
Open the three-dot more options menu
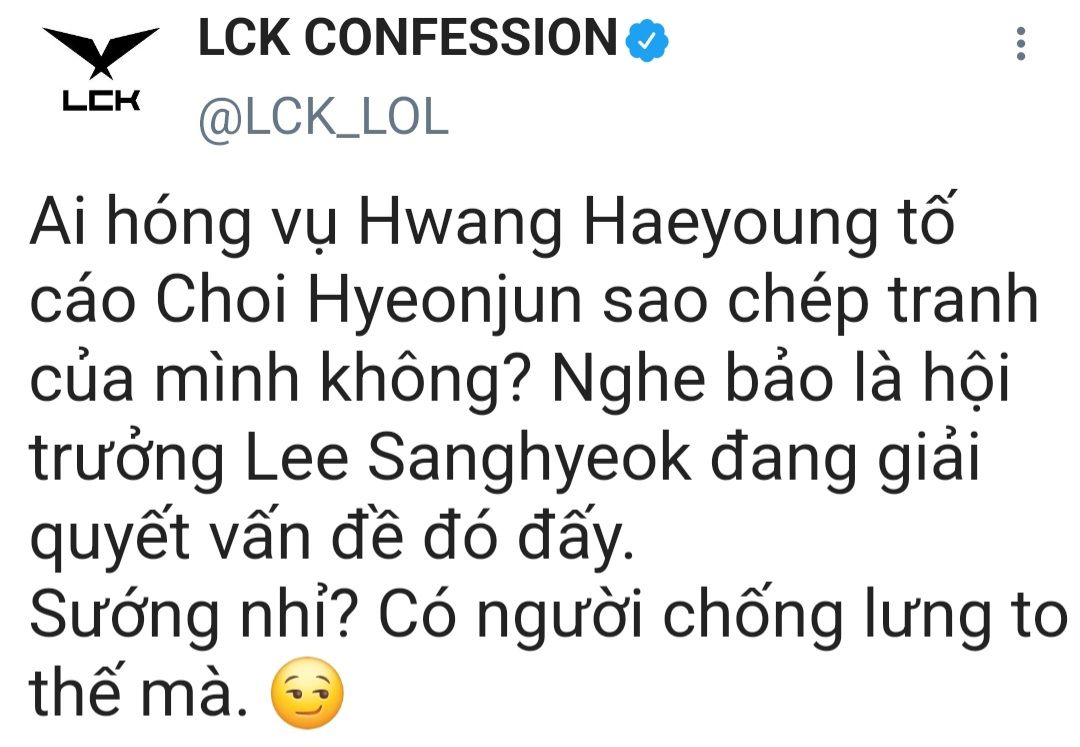(1021, 44)
